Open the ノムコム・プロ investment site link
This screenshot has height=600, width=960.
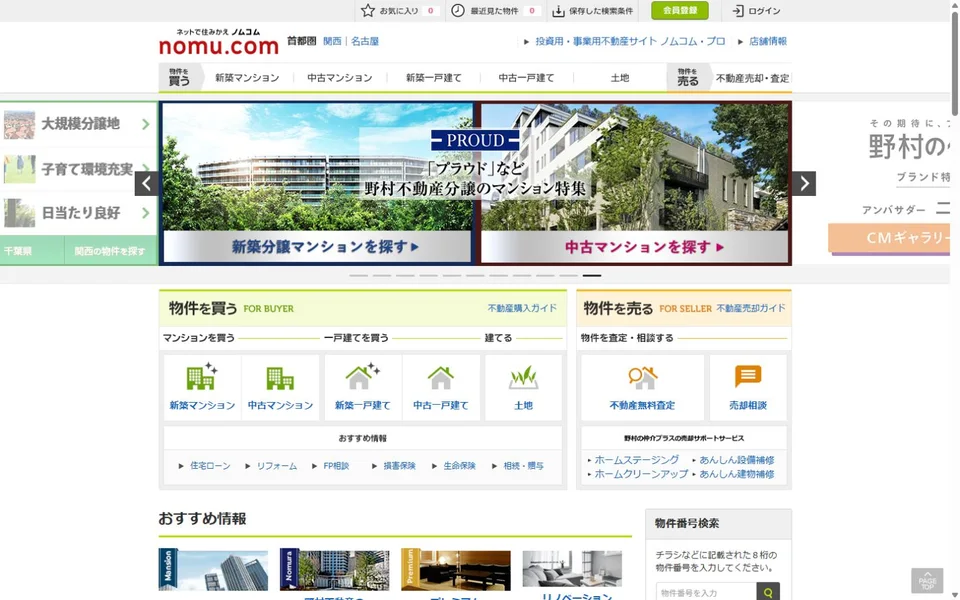[x=630, y=41]
